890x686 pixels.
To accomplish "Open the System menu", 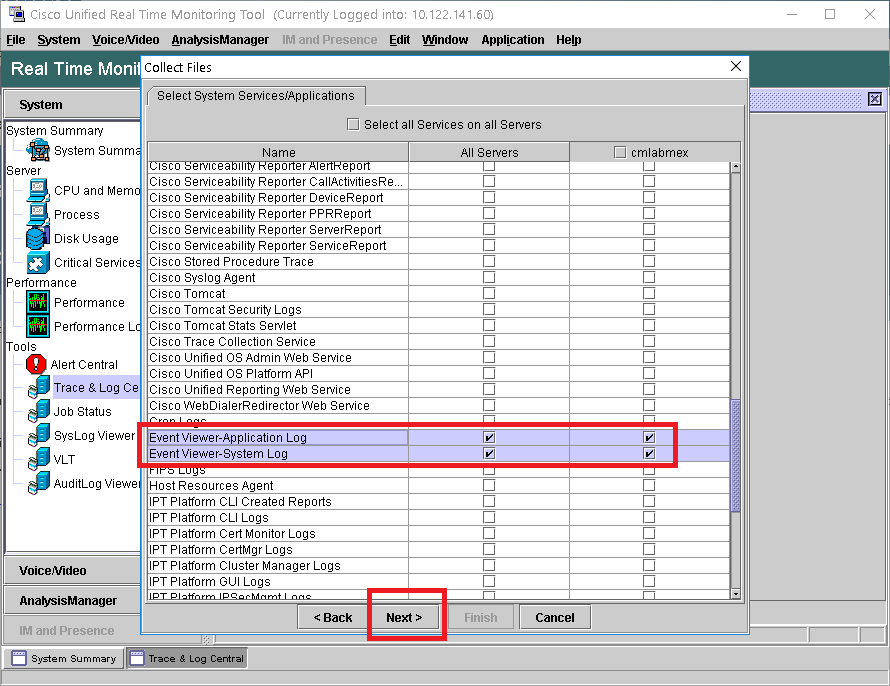I will [58, 40].
